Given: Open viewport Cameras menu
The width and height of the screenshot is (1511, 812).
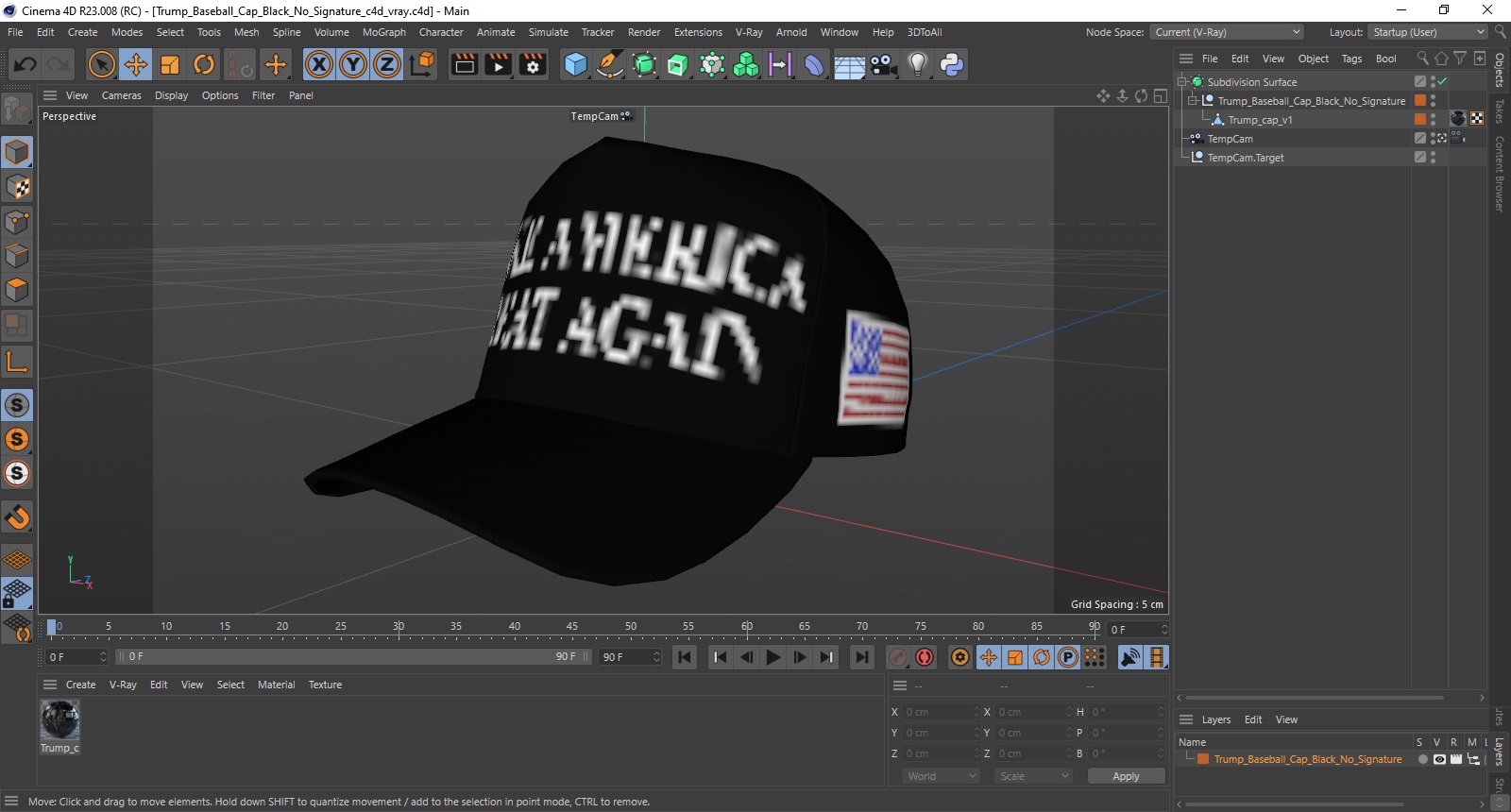Looking at the screenshot, I should coord(121,95).
